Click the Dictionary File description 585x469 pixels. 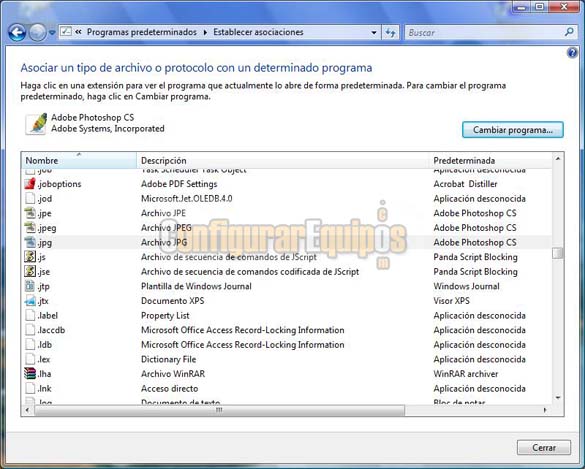point(169,359)
